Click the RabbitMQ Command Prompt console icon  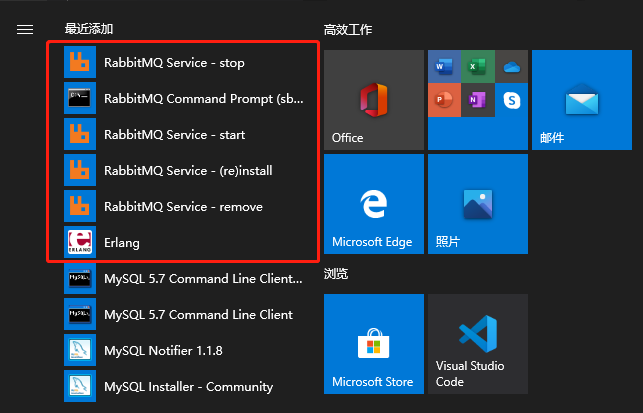coord(80,98)
